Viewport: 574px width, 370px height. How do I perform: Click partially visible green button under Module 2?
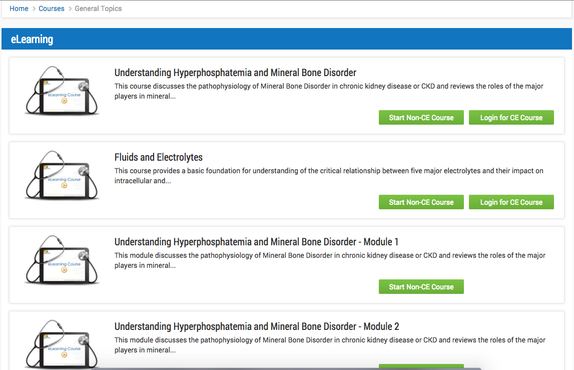421,367
